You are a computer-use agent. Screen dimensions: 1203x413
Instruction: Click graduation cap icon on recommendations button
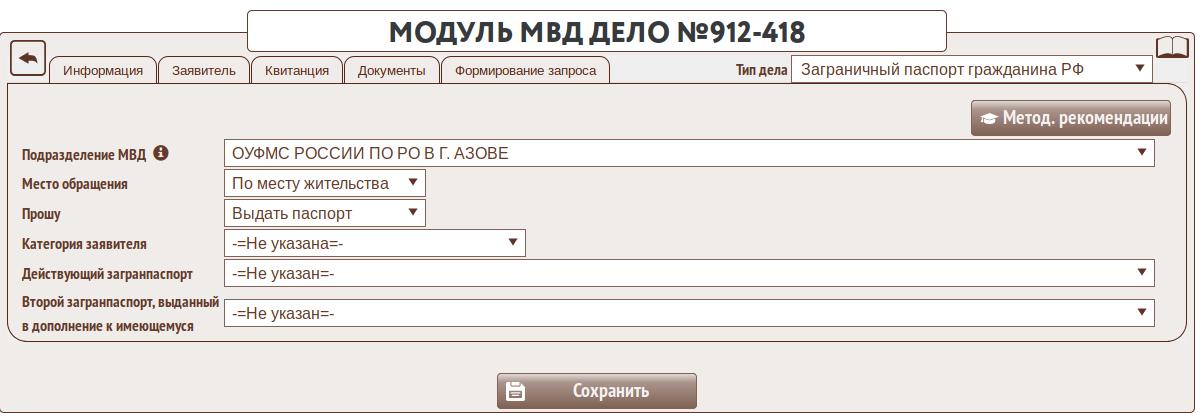989,118
